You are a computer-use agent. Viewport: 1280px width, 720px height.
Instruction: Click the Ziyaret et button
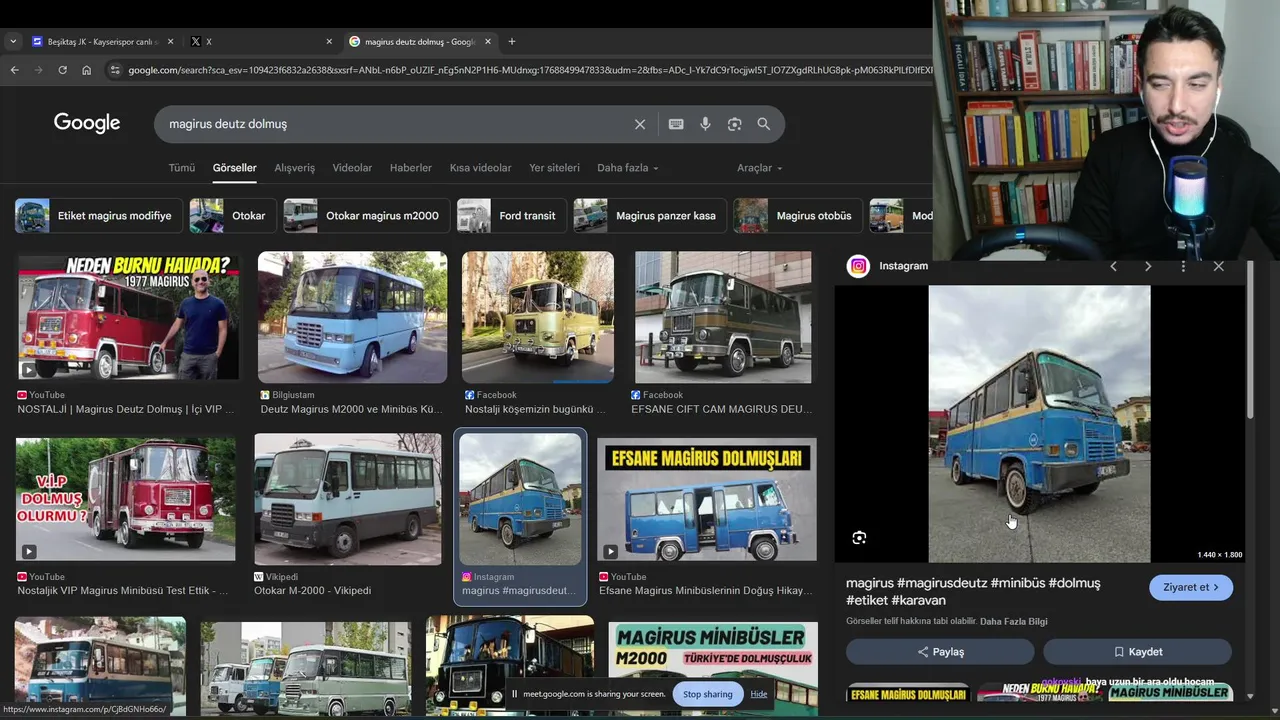pos(1191,587)
